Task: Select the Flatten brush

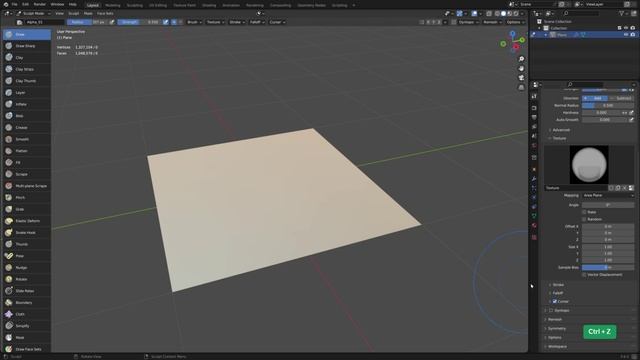Action: [x=27, y=151]
